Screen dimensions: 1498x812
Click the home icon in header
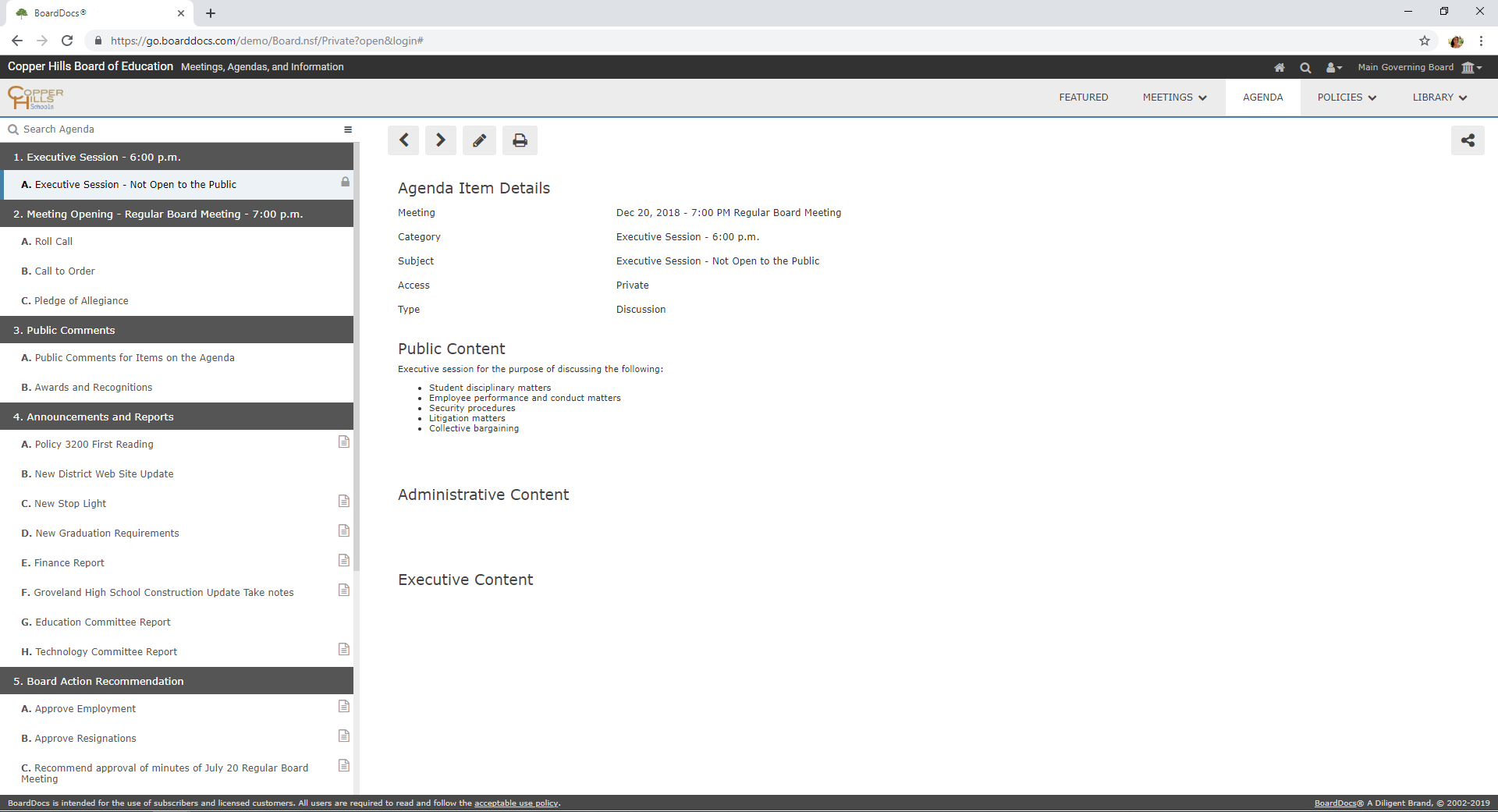[1280, 68]
